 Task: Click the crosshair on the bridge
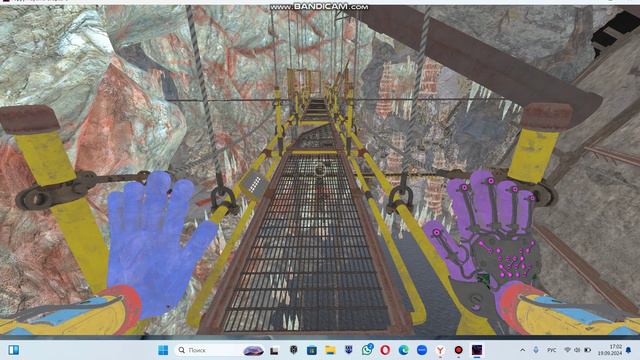320,169
